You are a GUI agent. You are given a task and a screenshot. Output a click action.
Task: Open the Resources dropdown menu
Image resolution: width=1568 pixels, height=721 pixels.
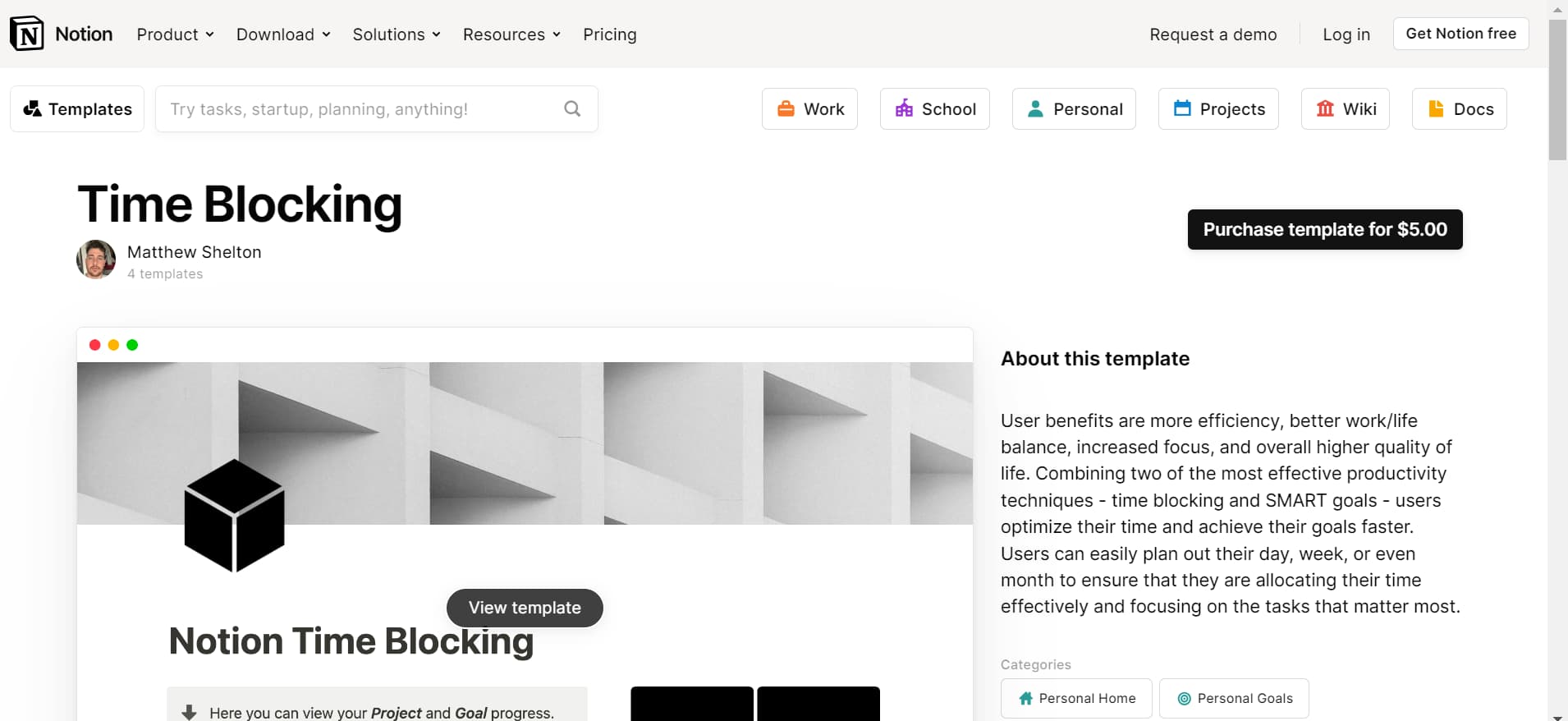511,34
